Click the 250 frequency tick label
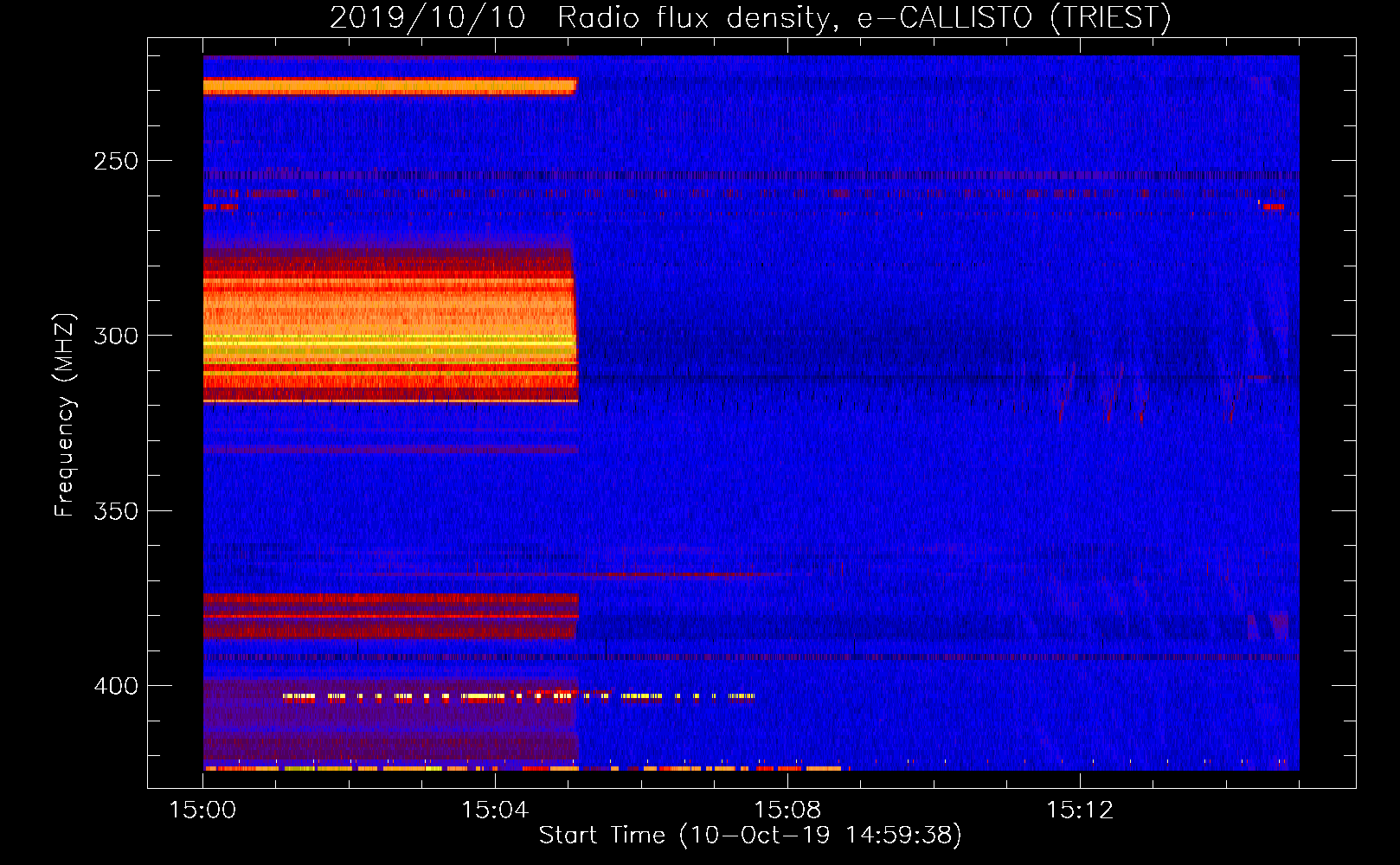The image size is (1400, 865). coord(116,161)
